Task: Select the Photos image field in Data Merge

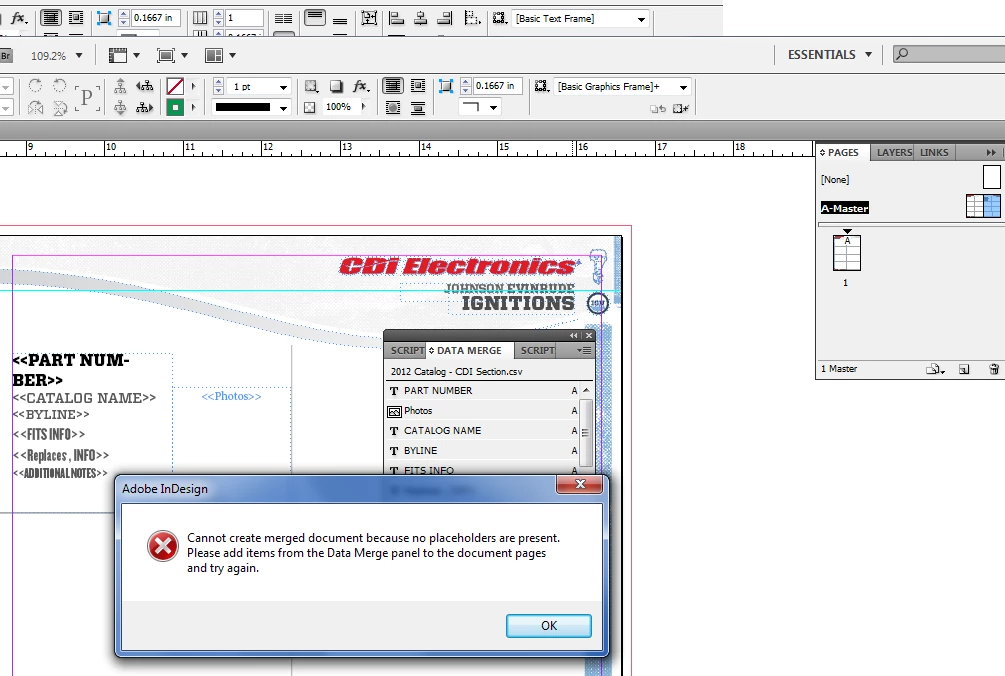Action: pos(483,411)
